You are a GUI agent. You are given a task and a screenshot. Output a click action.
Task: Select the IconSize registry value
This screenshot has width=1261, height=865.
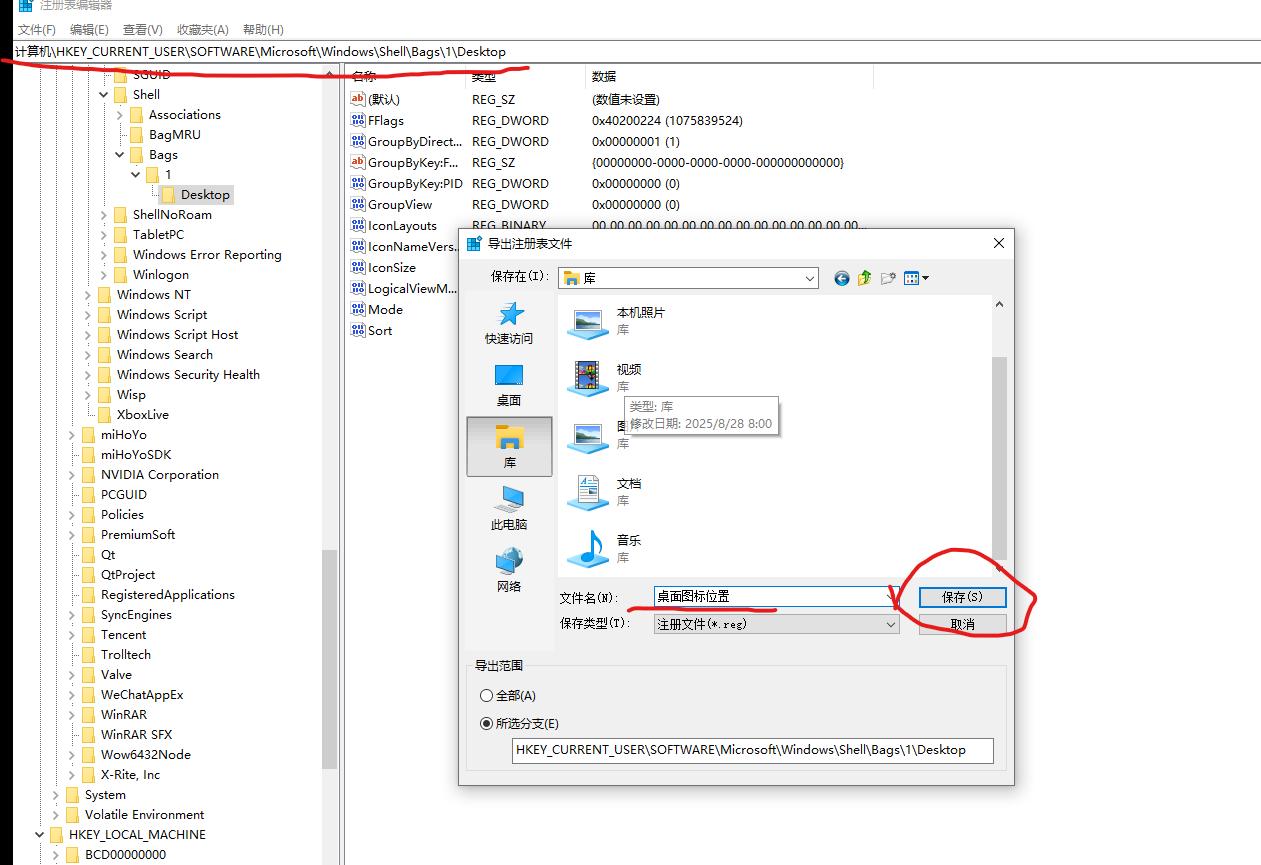pos(392,267)
